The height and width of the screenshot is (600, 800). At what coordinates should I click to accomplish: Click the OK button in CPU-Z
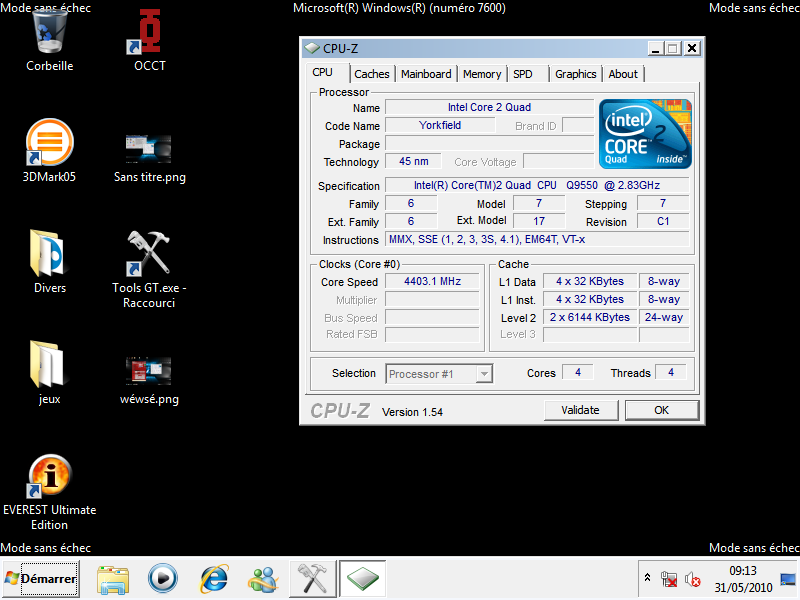click(662, 410)
